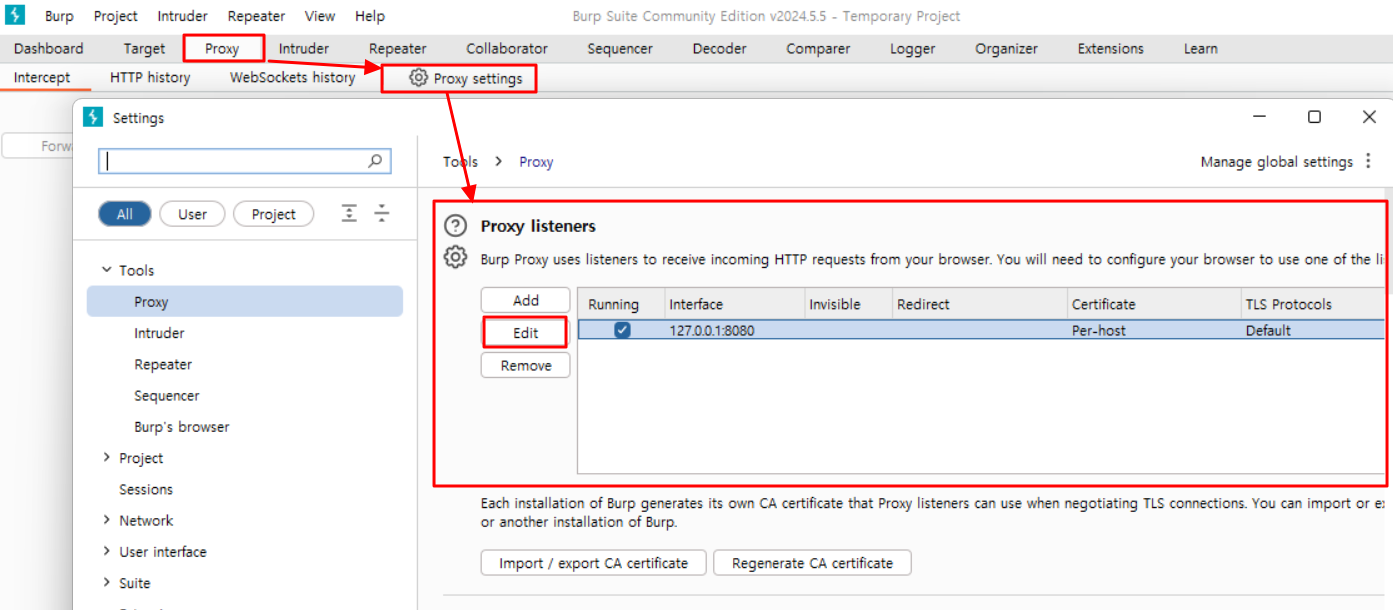This screenshot has height=610, width=1393.
Task: Select the Project filter pill
Action: (x=273, y=214)
